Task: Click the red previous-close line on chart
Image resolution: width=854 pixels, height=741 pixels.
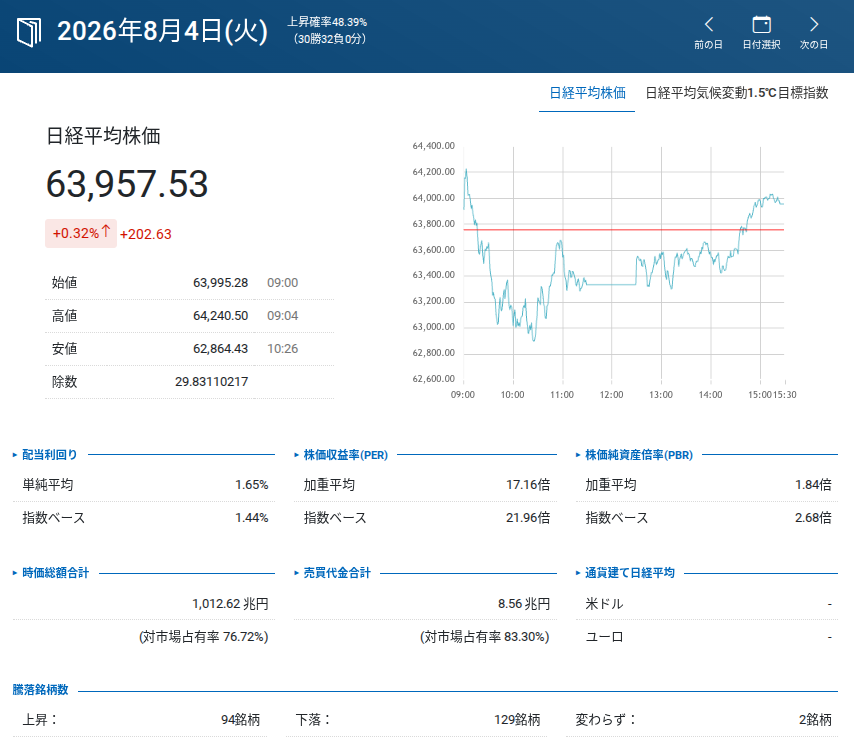Action: 624,230
